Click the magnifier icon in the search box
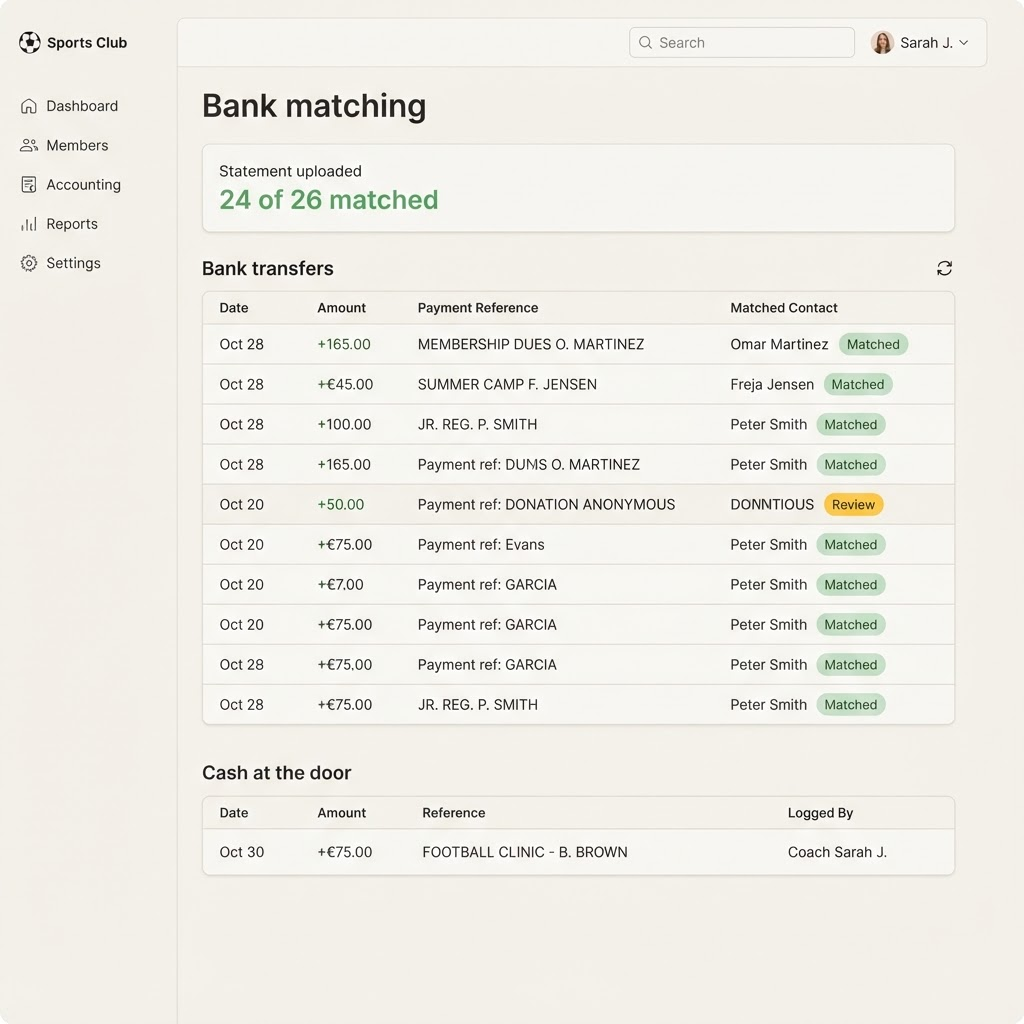 coord(645,42)
